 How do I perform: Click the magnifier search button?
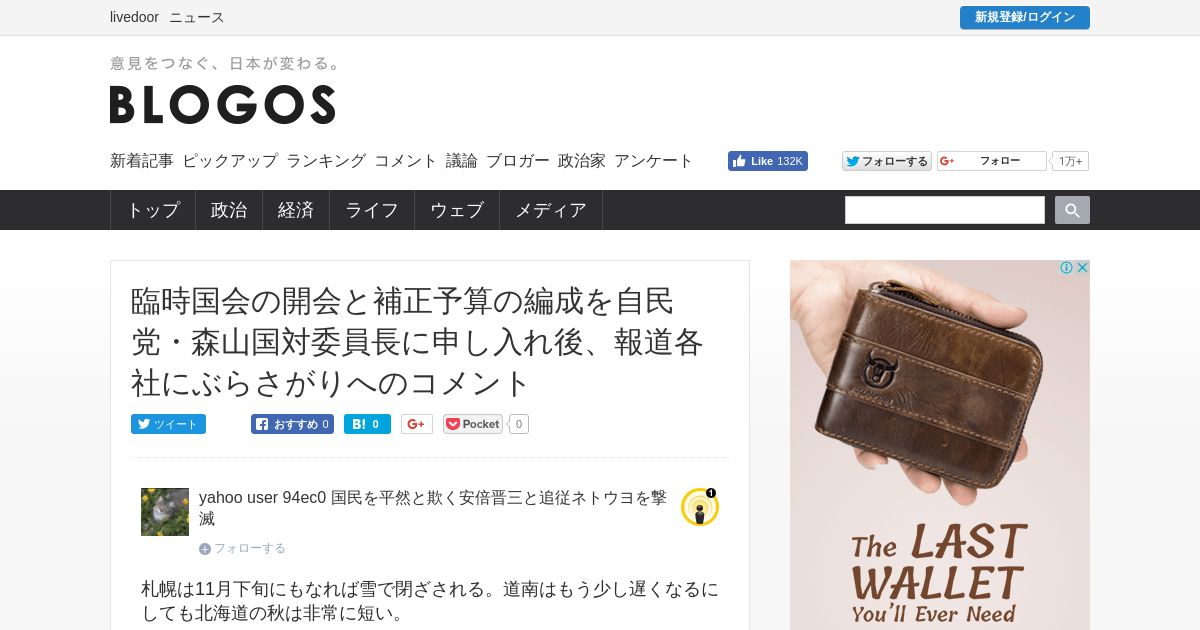click(1072, 210)
